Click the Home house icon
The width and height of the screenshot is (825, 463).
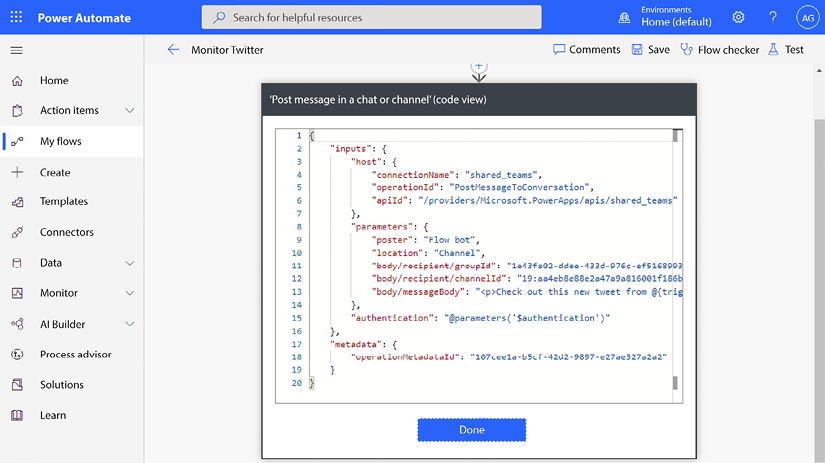coord(17,80)
